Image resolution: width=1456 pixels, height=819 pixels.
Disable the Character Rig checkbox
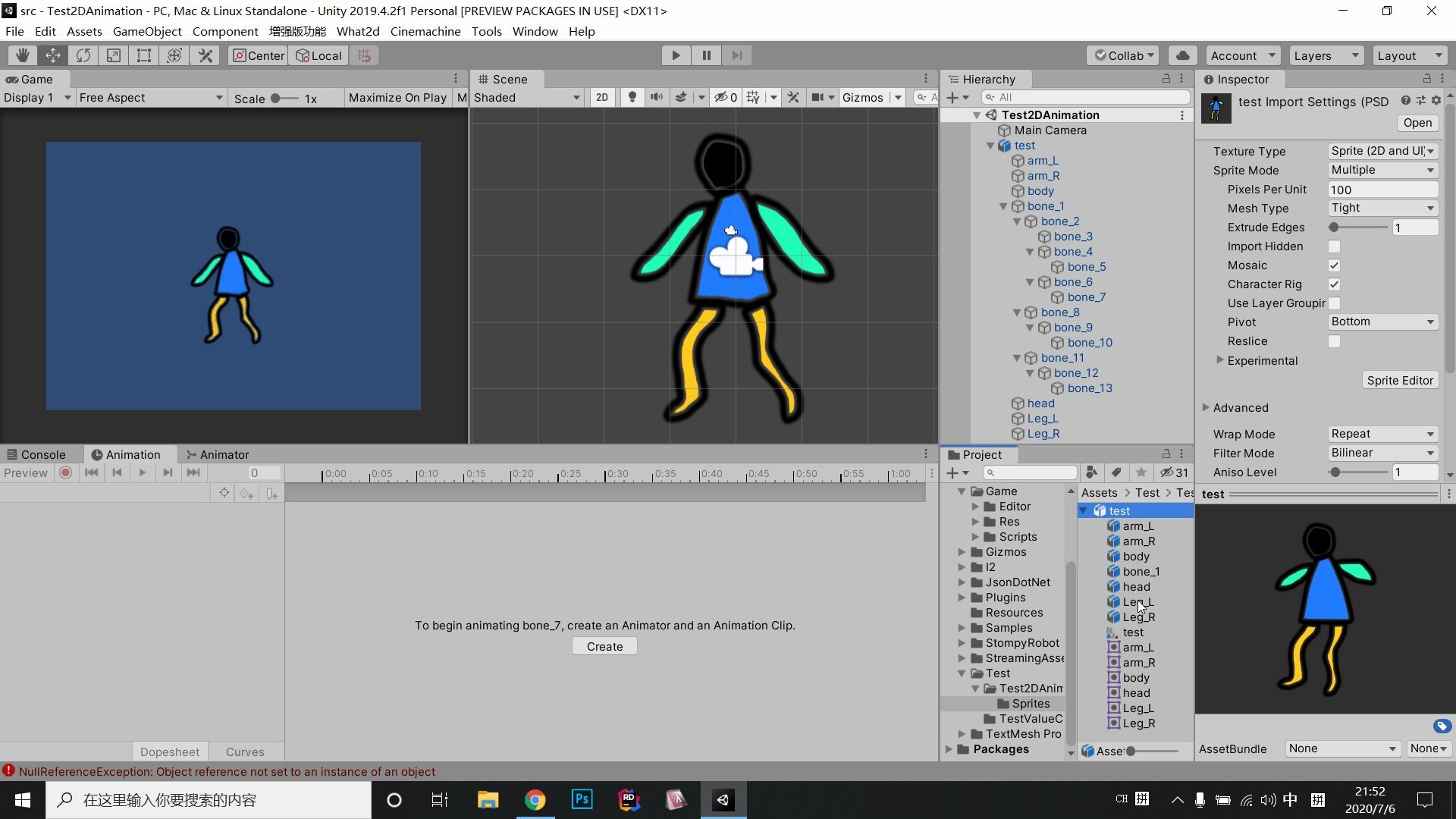pyautogui.click(x=1335, y=284)
